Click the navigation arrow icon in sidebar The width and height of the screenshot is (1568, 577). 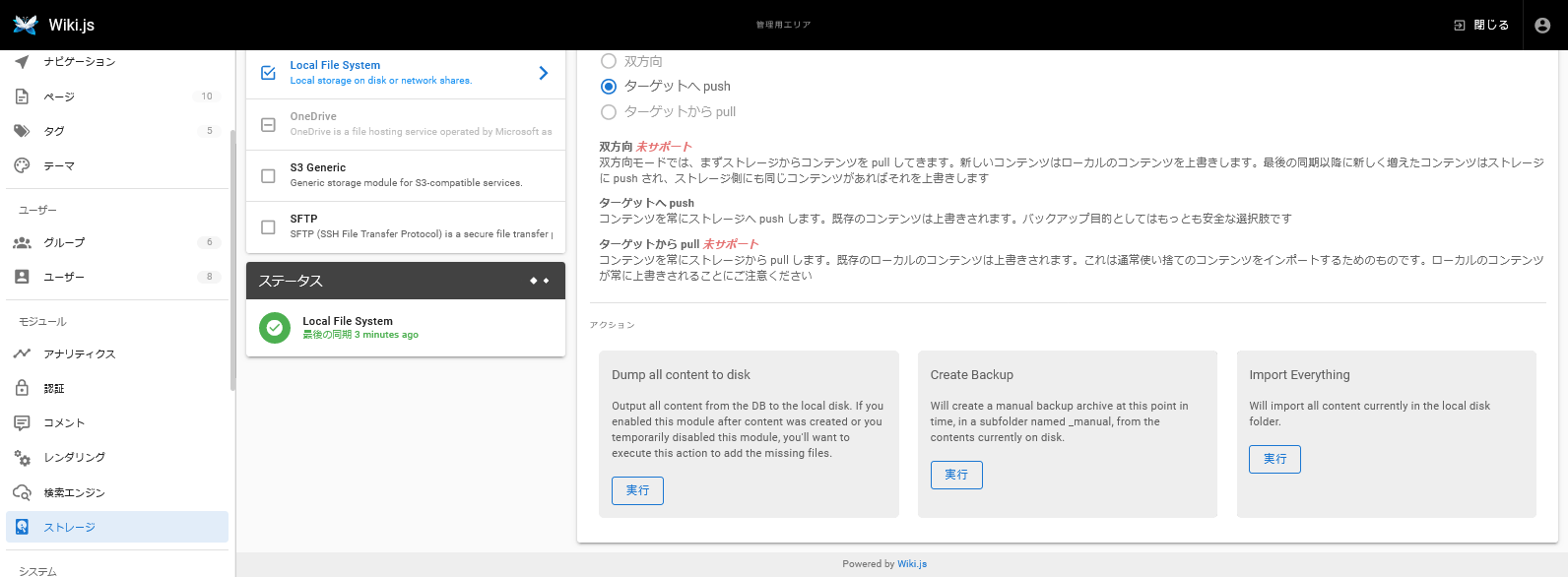[22, 62]
